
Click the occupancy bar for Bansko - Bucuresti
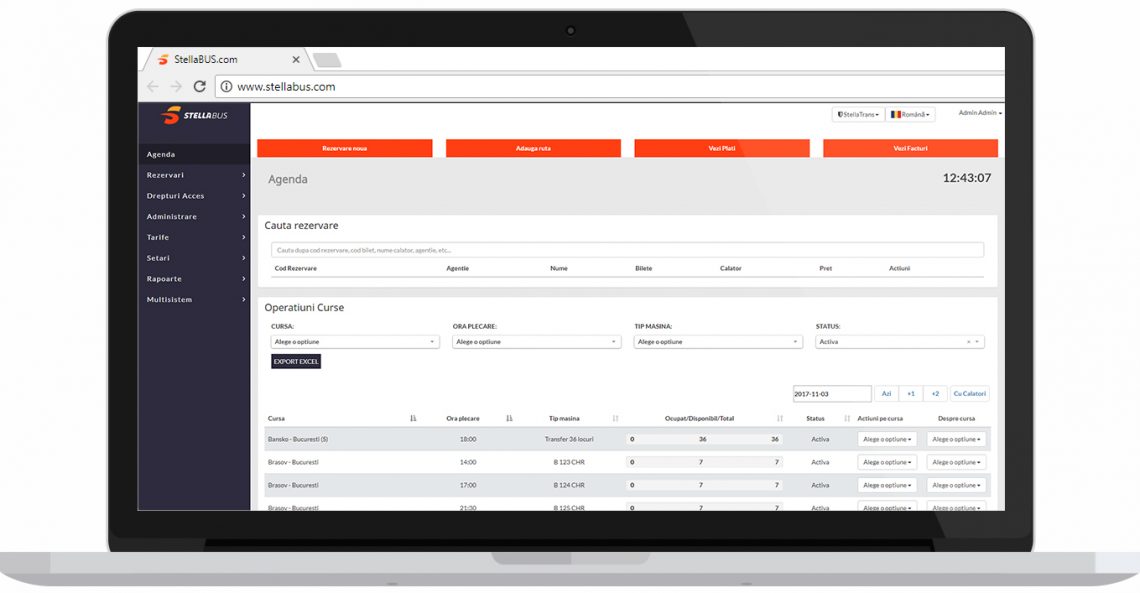point(705,439)
